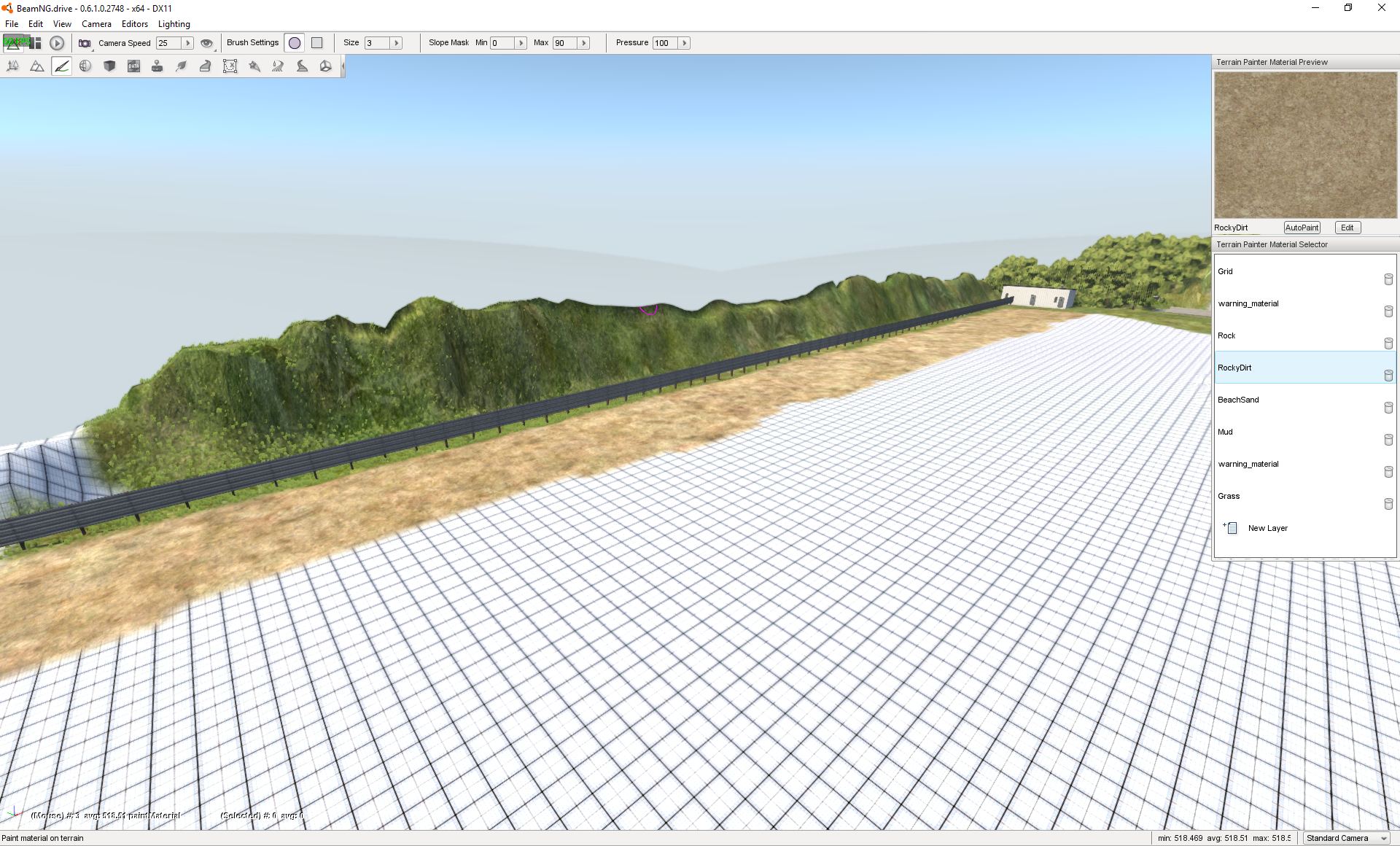Select the River Editor tool

[278, 66]
